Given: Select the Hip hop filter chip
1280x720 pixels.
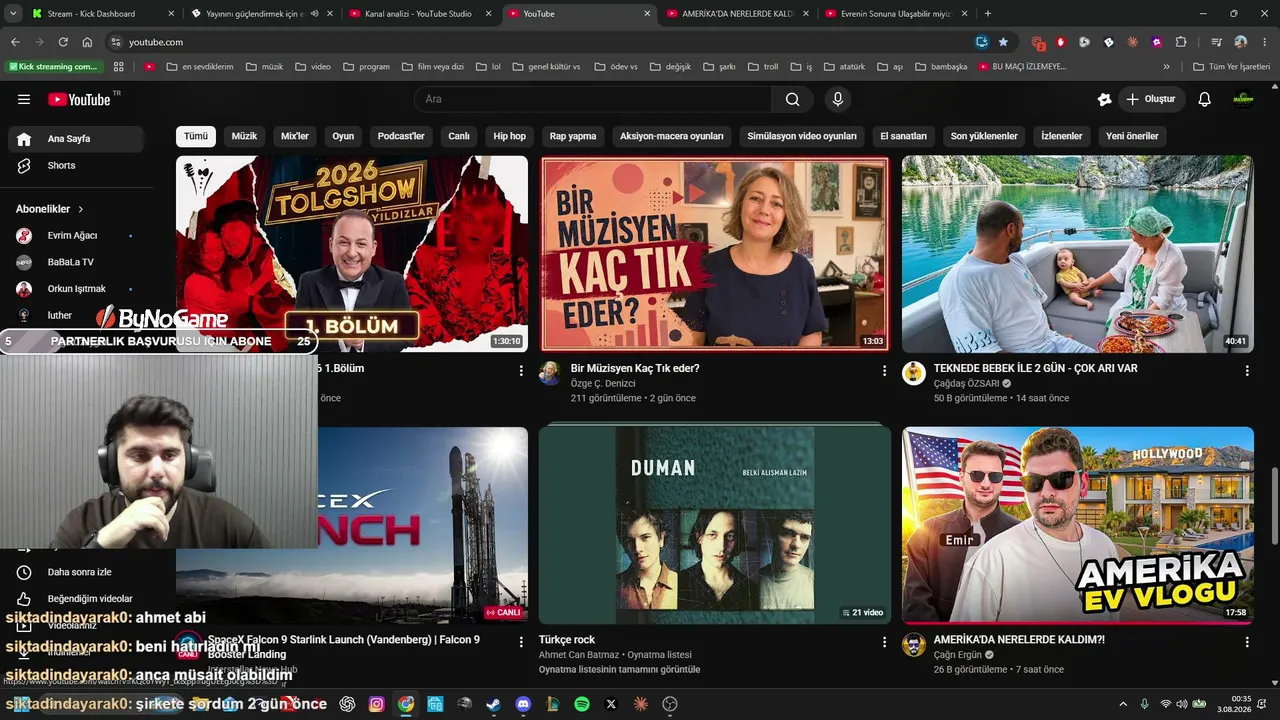Looking at the screenshot, I should pyautogui.click(x=509, y=136).
